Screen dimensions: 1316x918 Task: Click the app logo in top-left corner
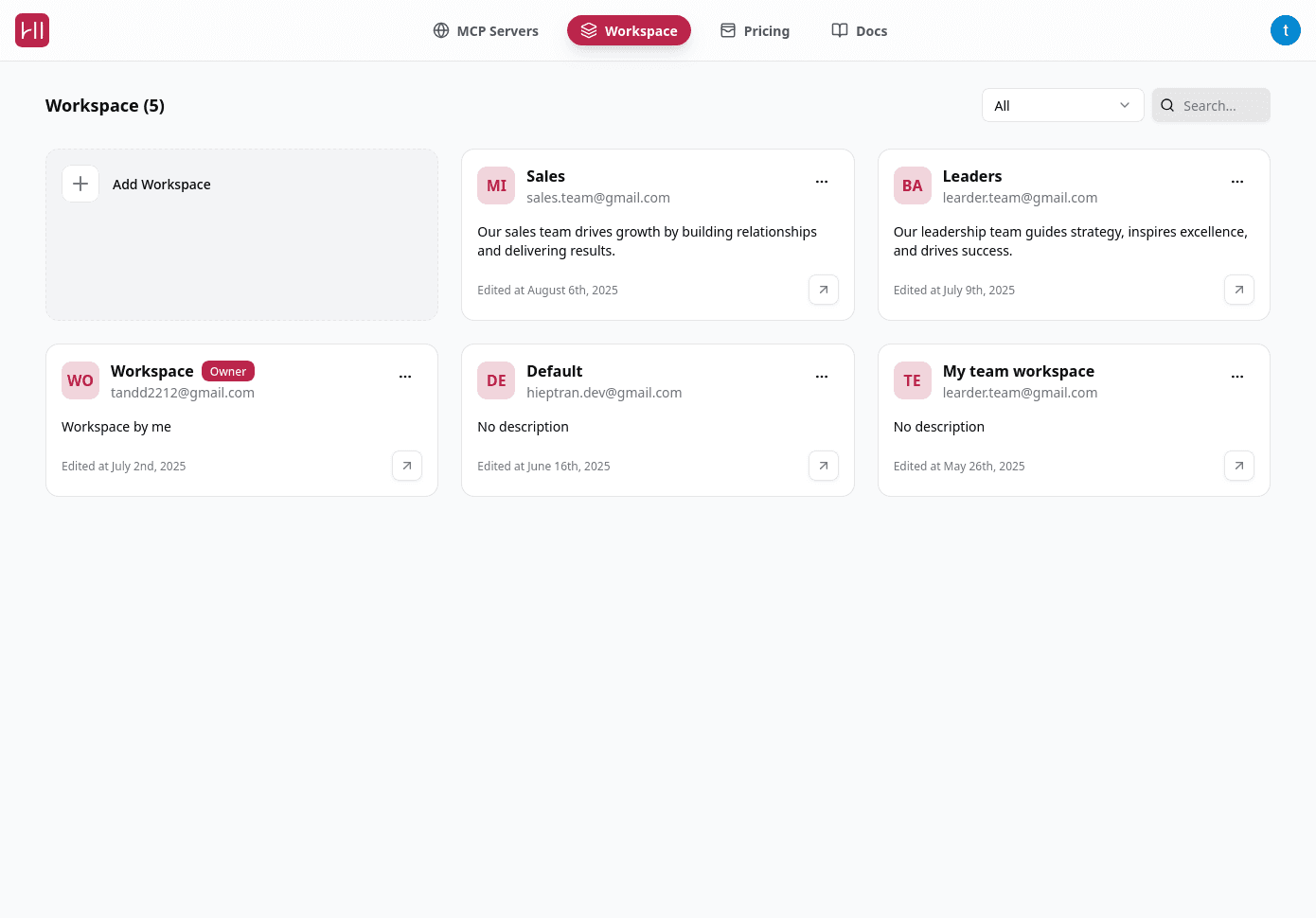(x=32, y=30)
